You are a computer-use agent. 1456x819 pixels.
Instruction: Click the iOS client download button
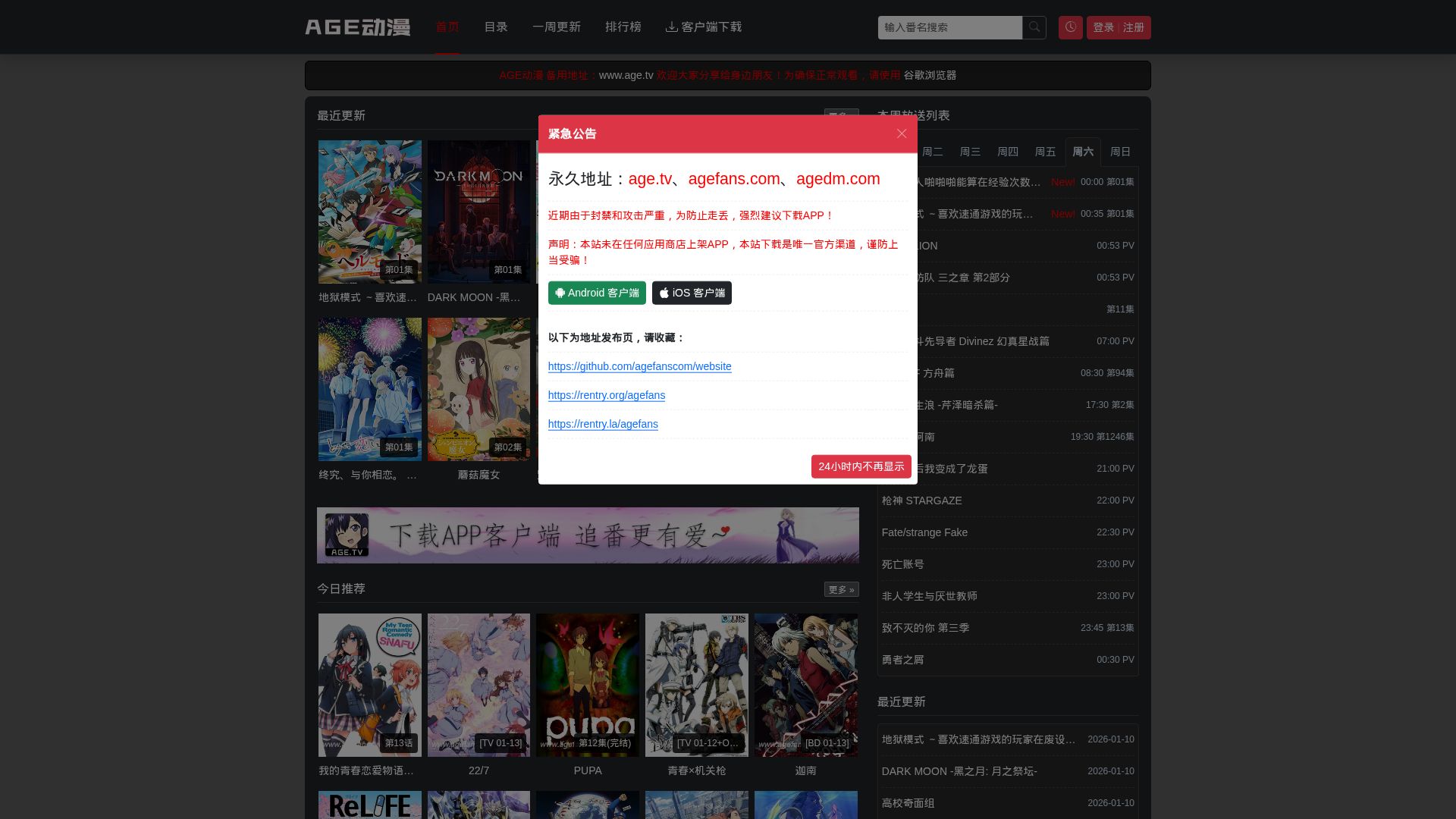[692, 293]
